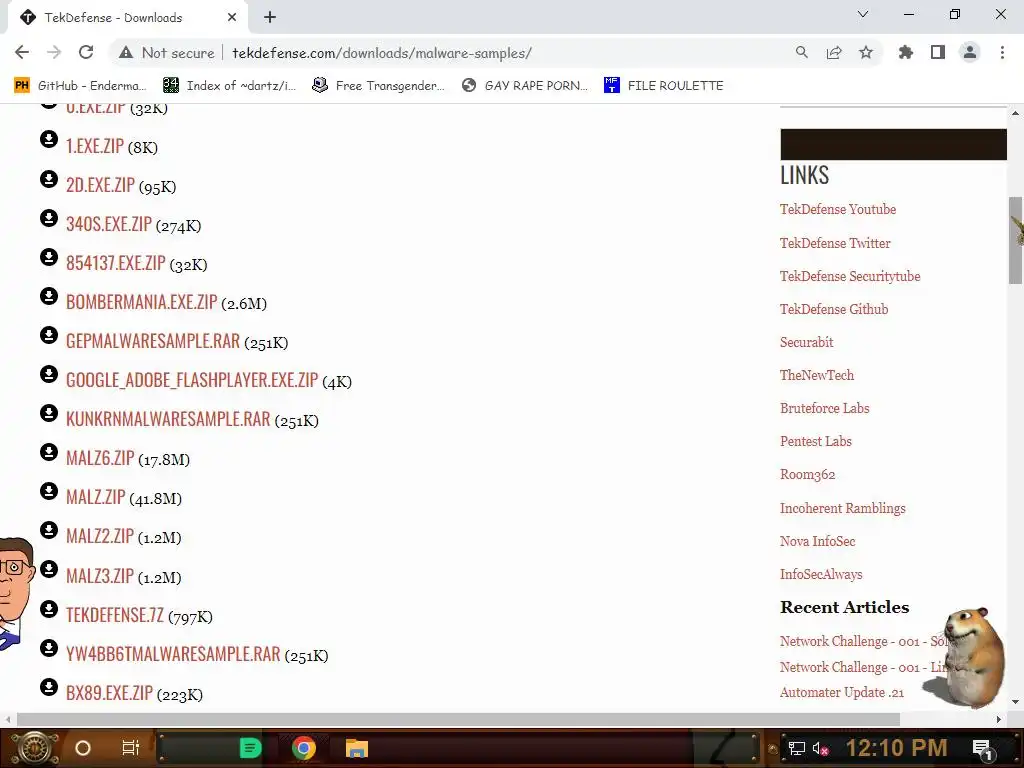This screenshot has width=1024, height=768.
Task: Download the BOMBERMANIA.EXE.ZIP file link
Action: pos(142,302)
